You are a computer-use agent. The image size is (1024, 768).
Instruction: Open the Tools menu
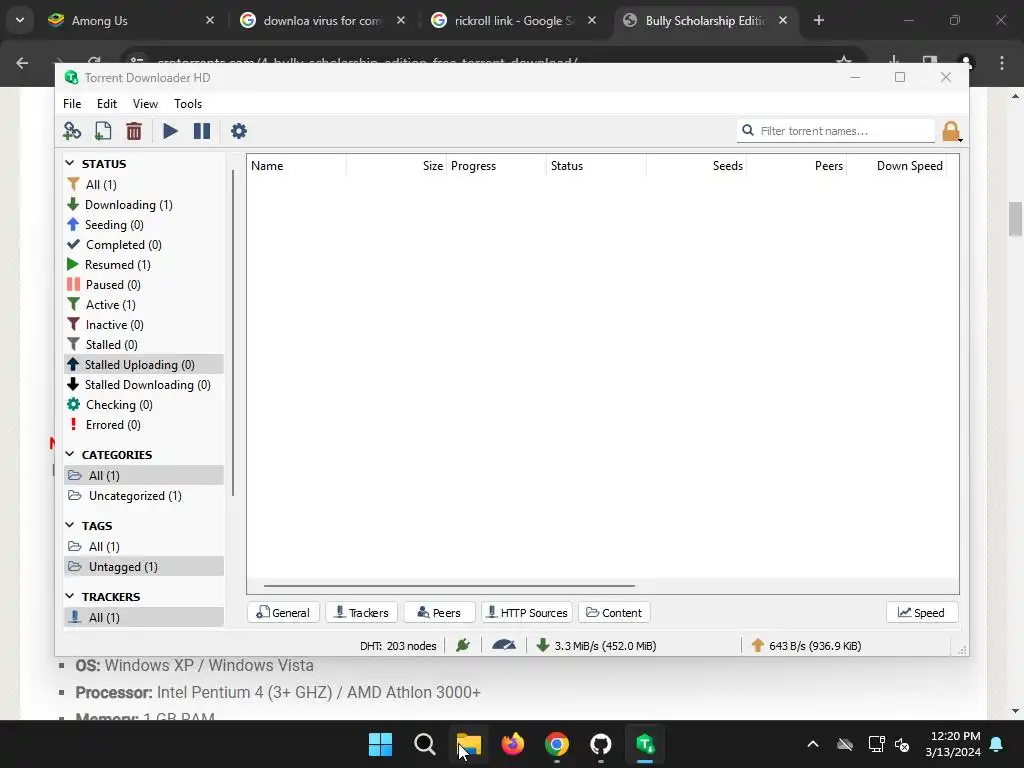(x=188, y=104)
